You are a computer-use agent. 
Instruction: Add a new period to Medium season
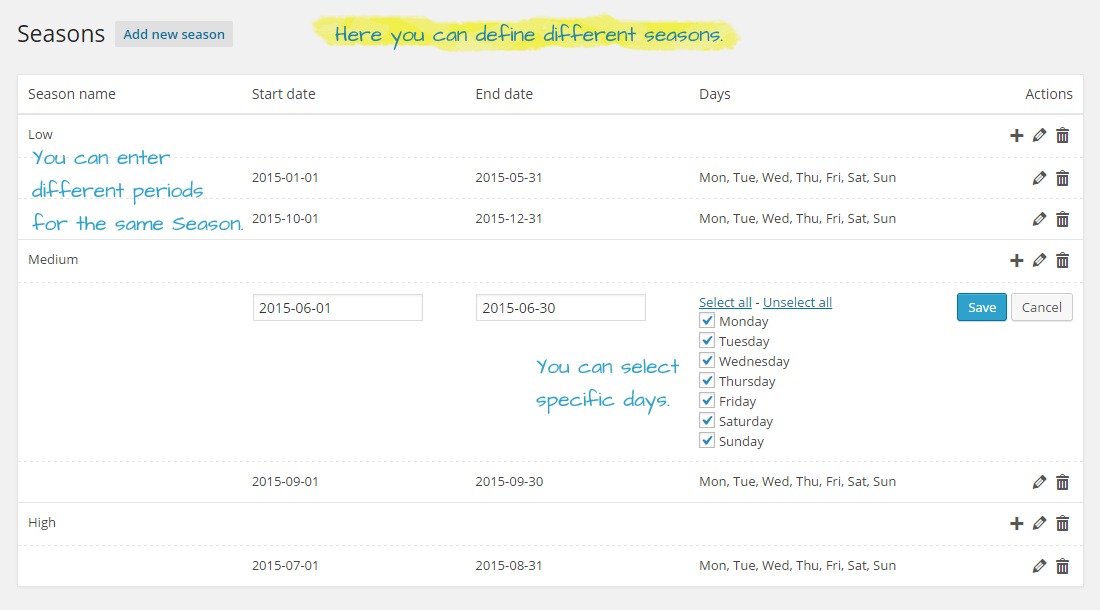pyautogui.click(x=1016, y=260)
